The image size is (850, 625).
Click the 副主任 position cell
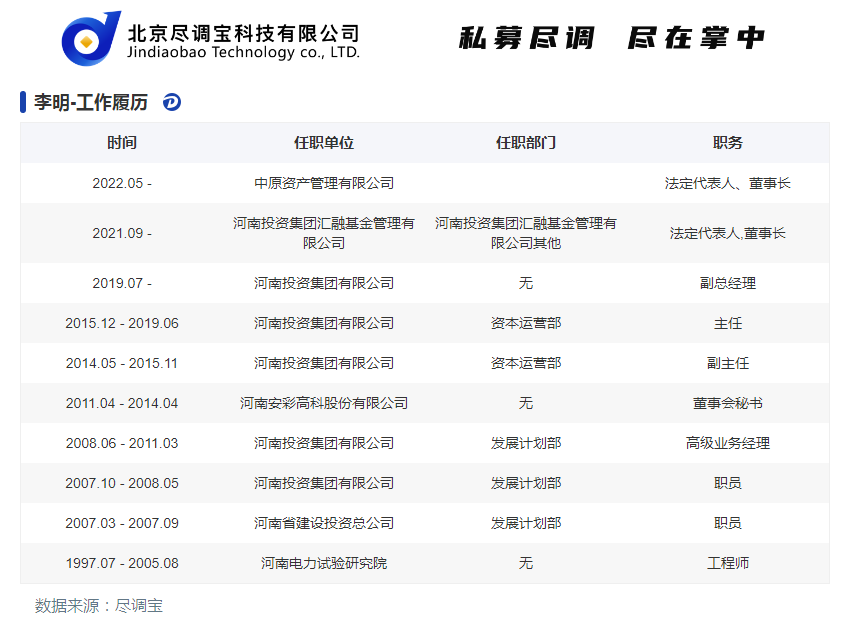pyautogui.click(x=727, y=363)
